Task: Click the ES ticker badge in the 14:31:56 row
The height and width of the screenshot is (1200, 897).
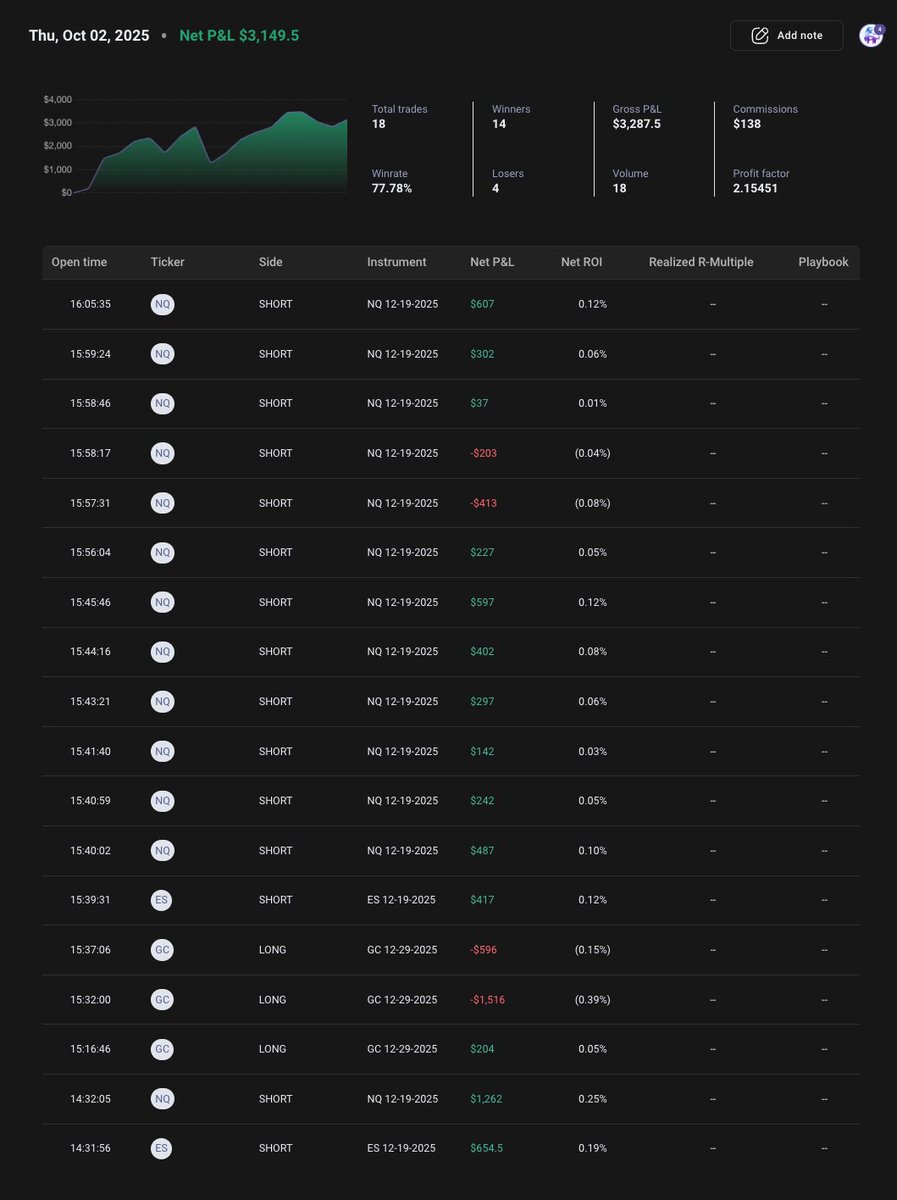Action: (x=162, y=1148)
